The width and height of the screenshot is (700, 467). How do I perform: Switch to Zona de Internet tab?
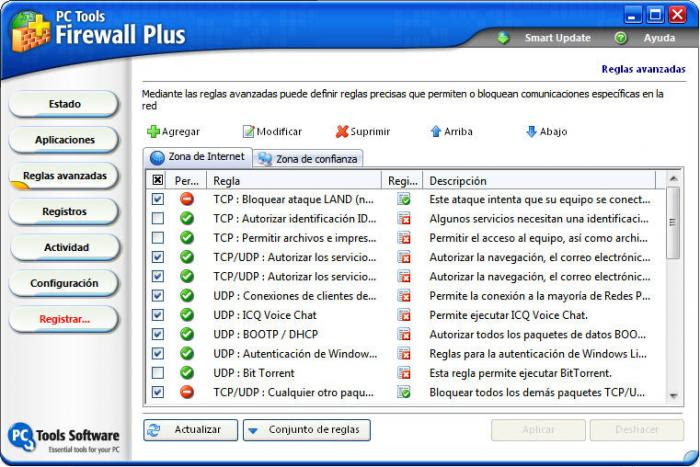(198, 157)
